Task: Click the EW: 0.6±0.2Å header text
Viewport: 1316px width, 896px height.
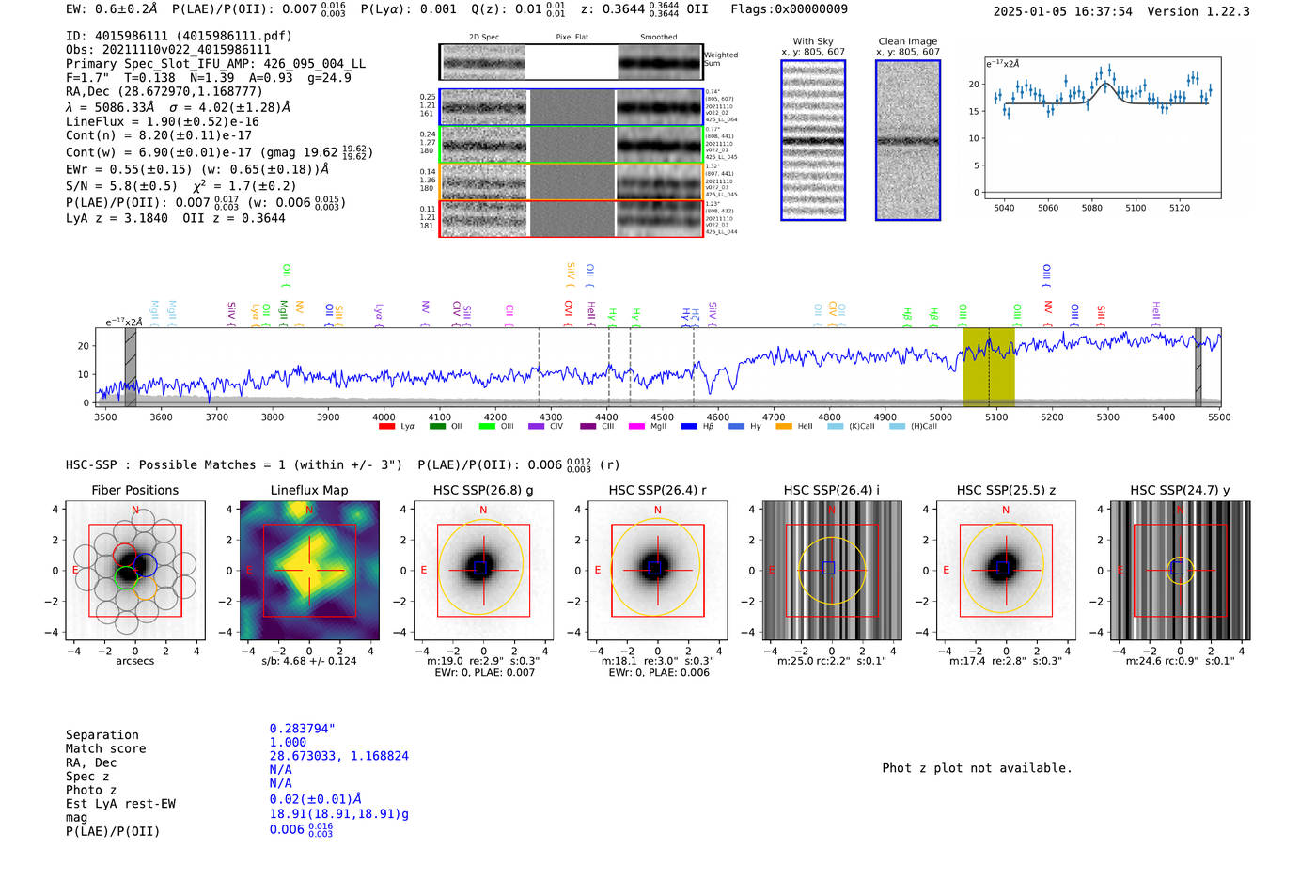Action: pyautogui.click(x=112, y=9)
